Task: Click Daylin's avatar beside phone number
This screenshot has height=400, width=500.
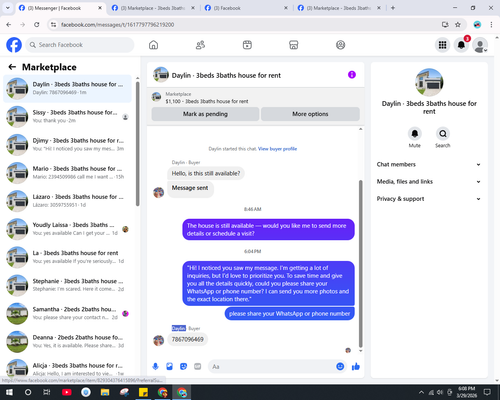Action: (158, 340)
